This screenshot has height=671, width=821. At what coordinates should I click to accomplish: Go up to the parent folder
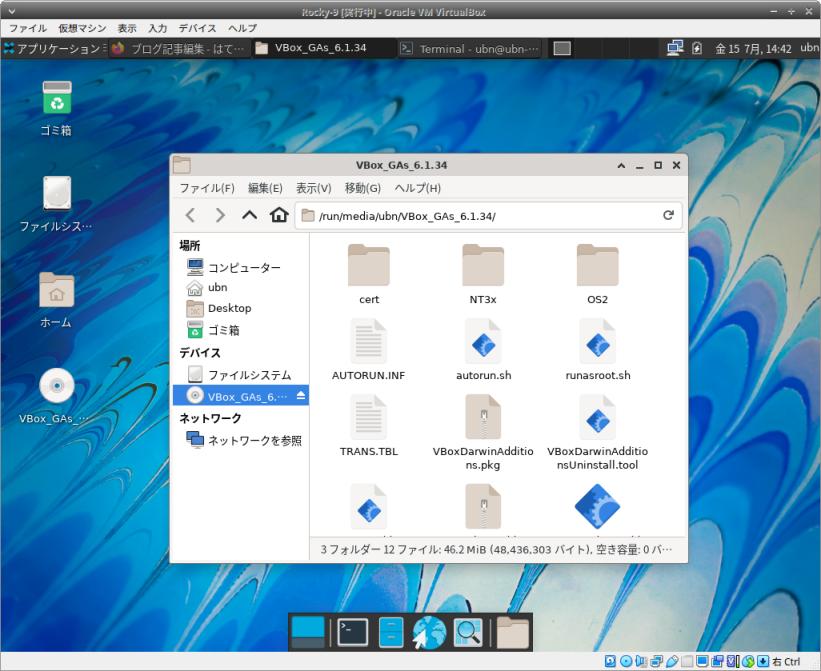[250, 215]
